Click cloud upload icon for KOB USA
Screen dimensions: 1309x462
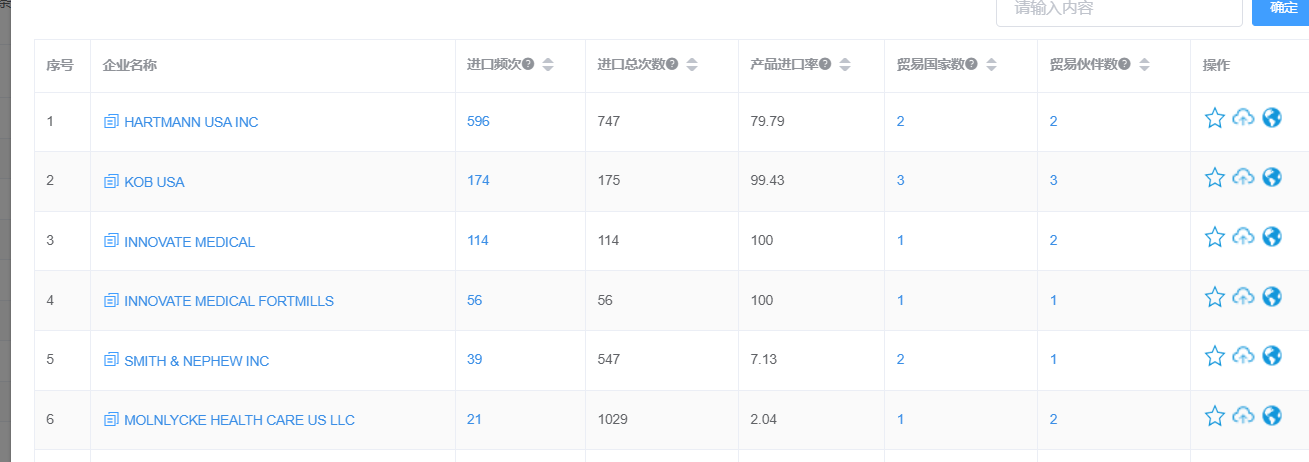pos(1243,178)
